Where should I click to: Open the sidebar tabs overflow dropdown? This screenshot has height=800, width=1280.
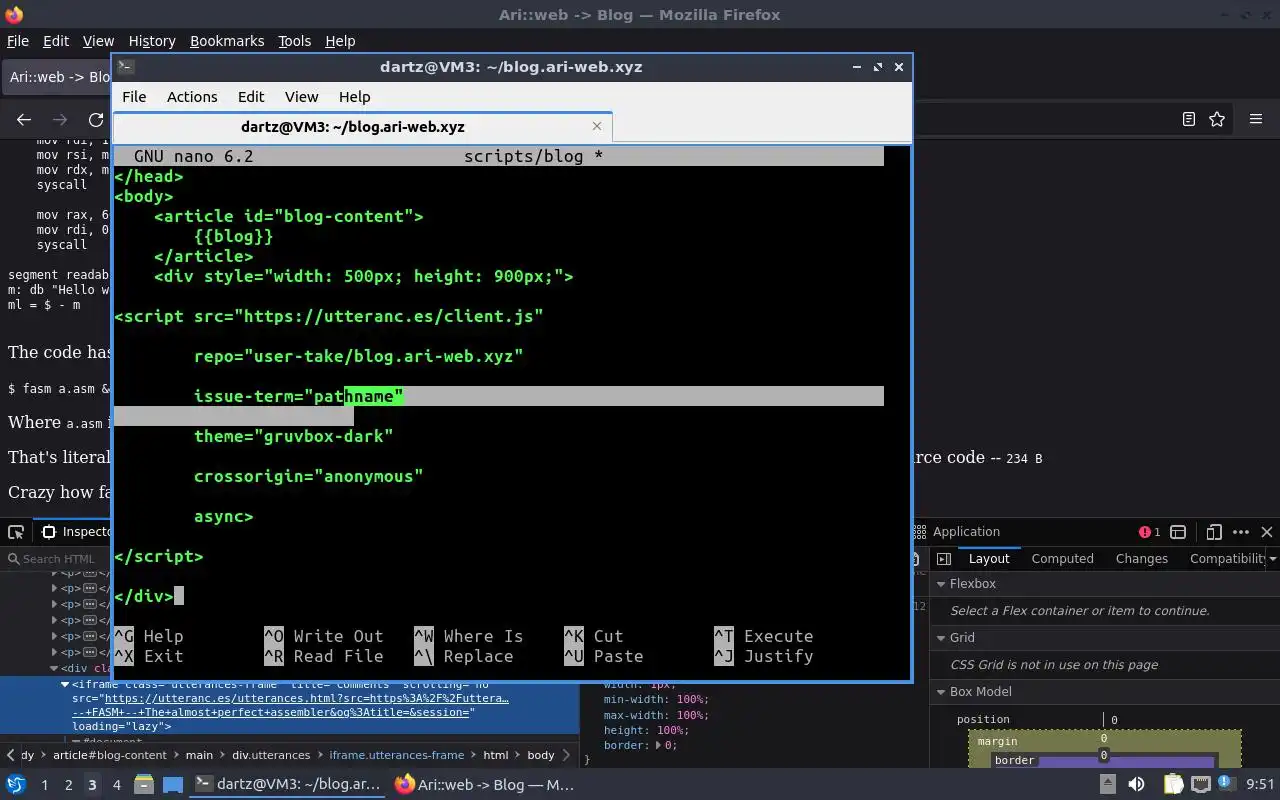click(1272, 559)
